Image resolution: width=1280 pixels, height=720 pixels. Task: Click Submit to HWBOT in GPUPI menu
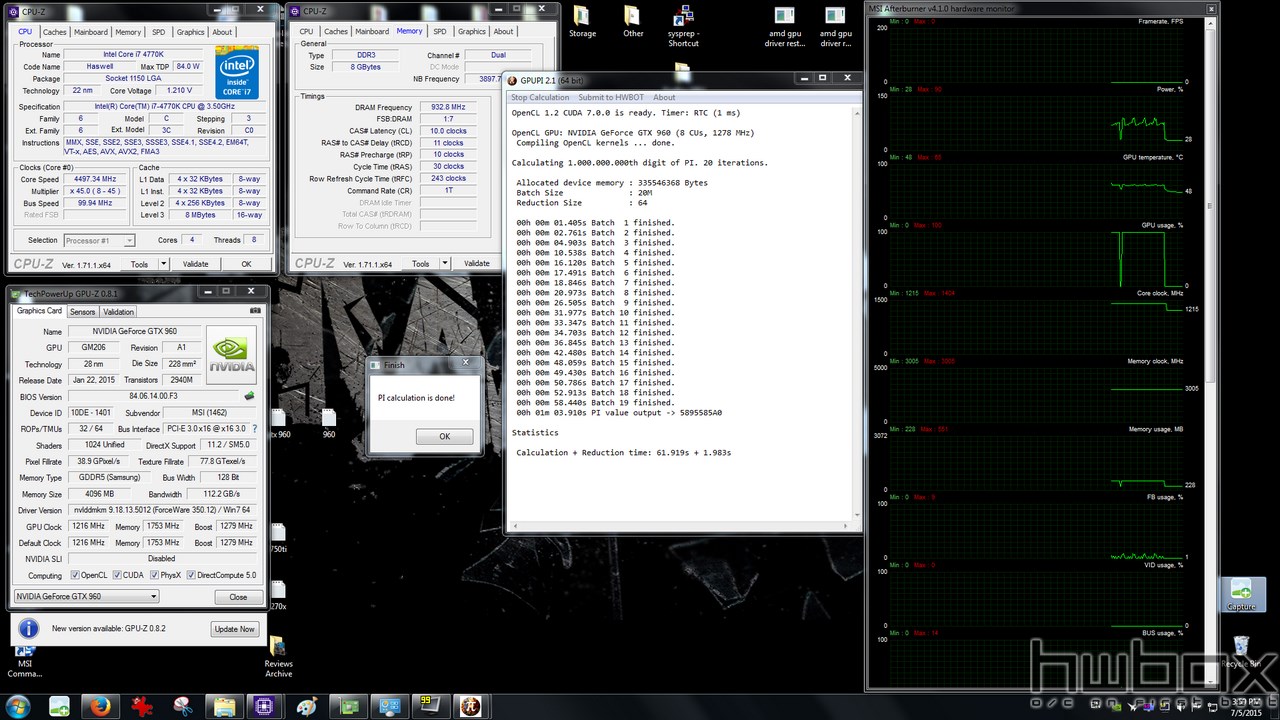pyautogui.click(x=611, y=97)
